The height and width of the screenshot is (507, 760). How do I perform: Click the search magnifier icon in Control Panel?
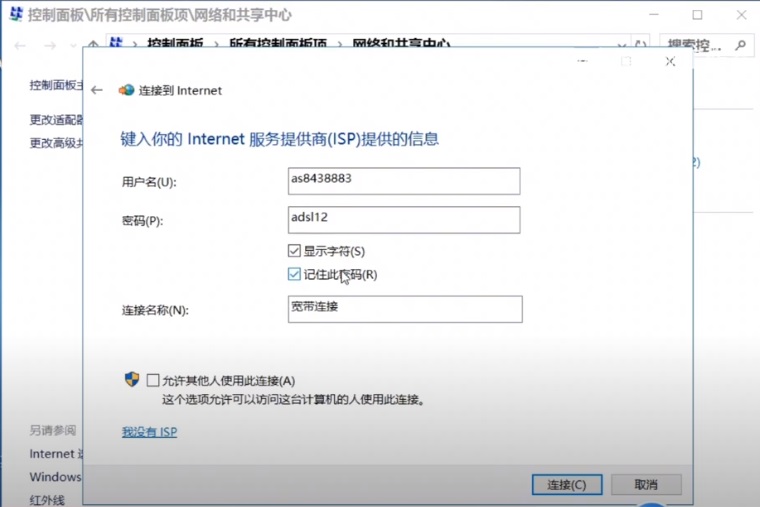[740, 45]
